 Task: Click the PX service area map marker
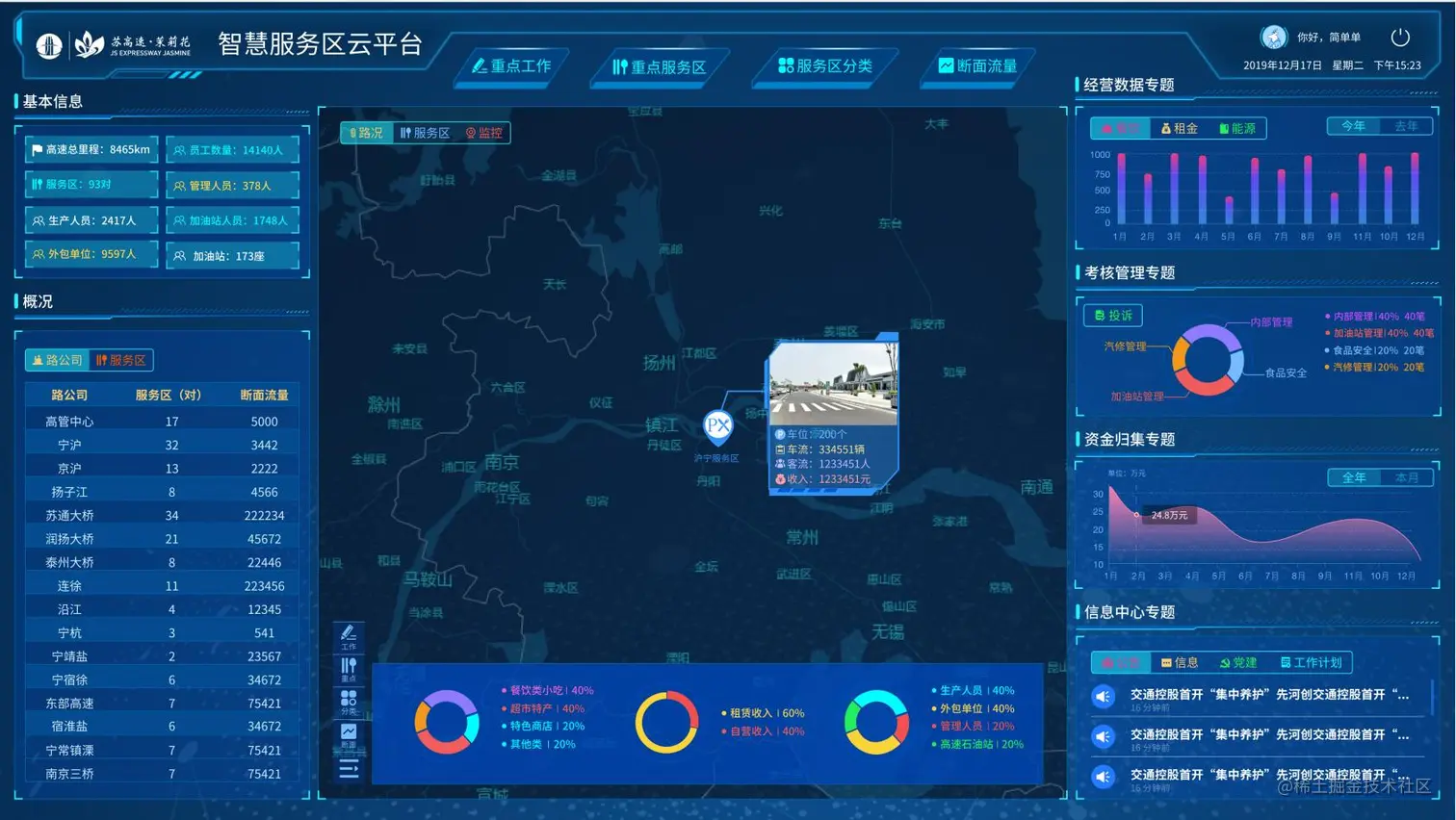pos(717,425)
